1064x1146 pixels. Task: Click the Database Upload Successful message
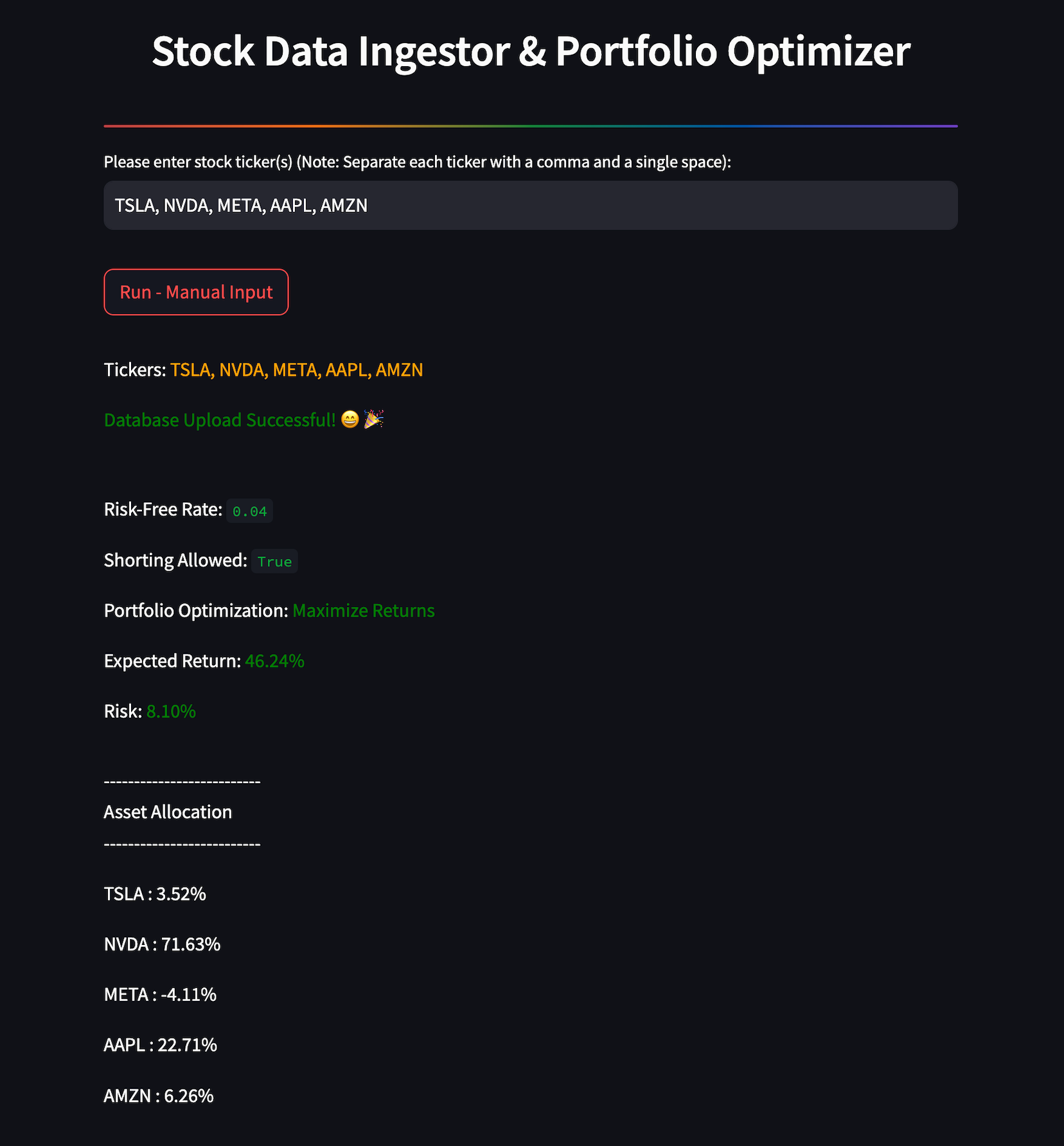click(x=220, y=420)
